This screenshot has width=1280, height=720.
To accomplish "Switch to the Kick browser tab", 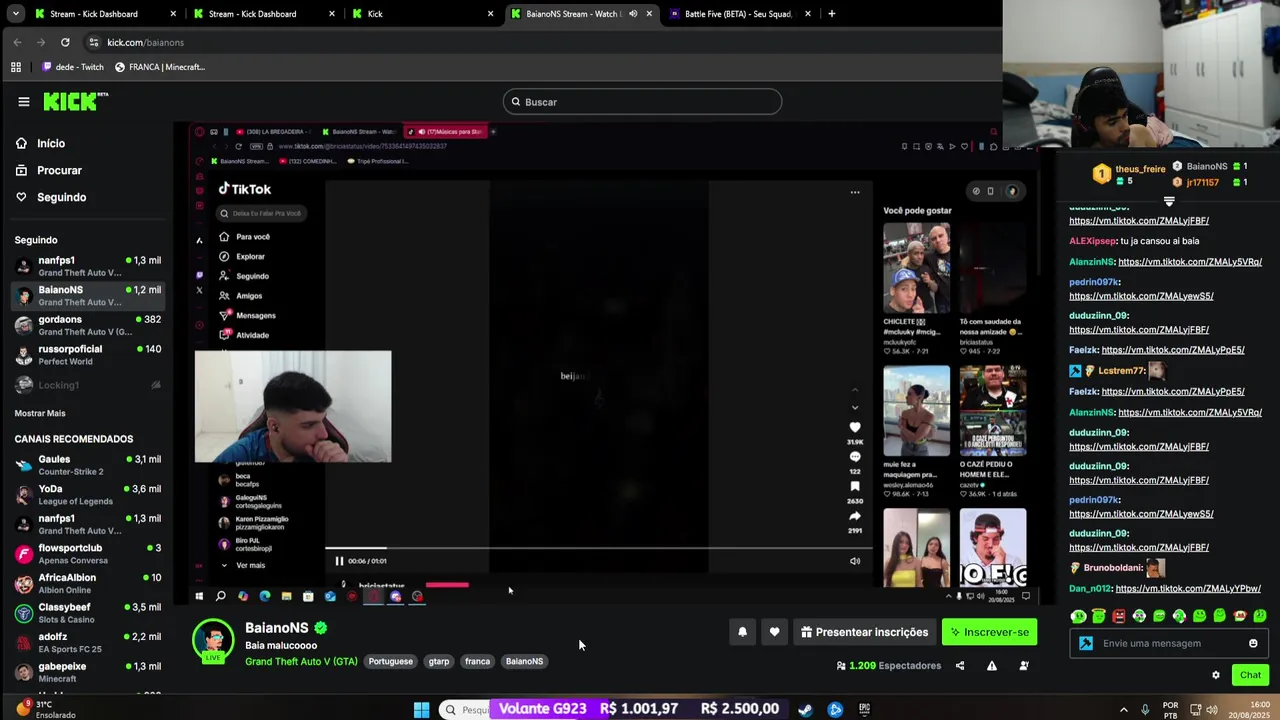I will [x=424, y=14].
